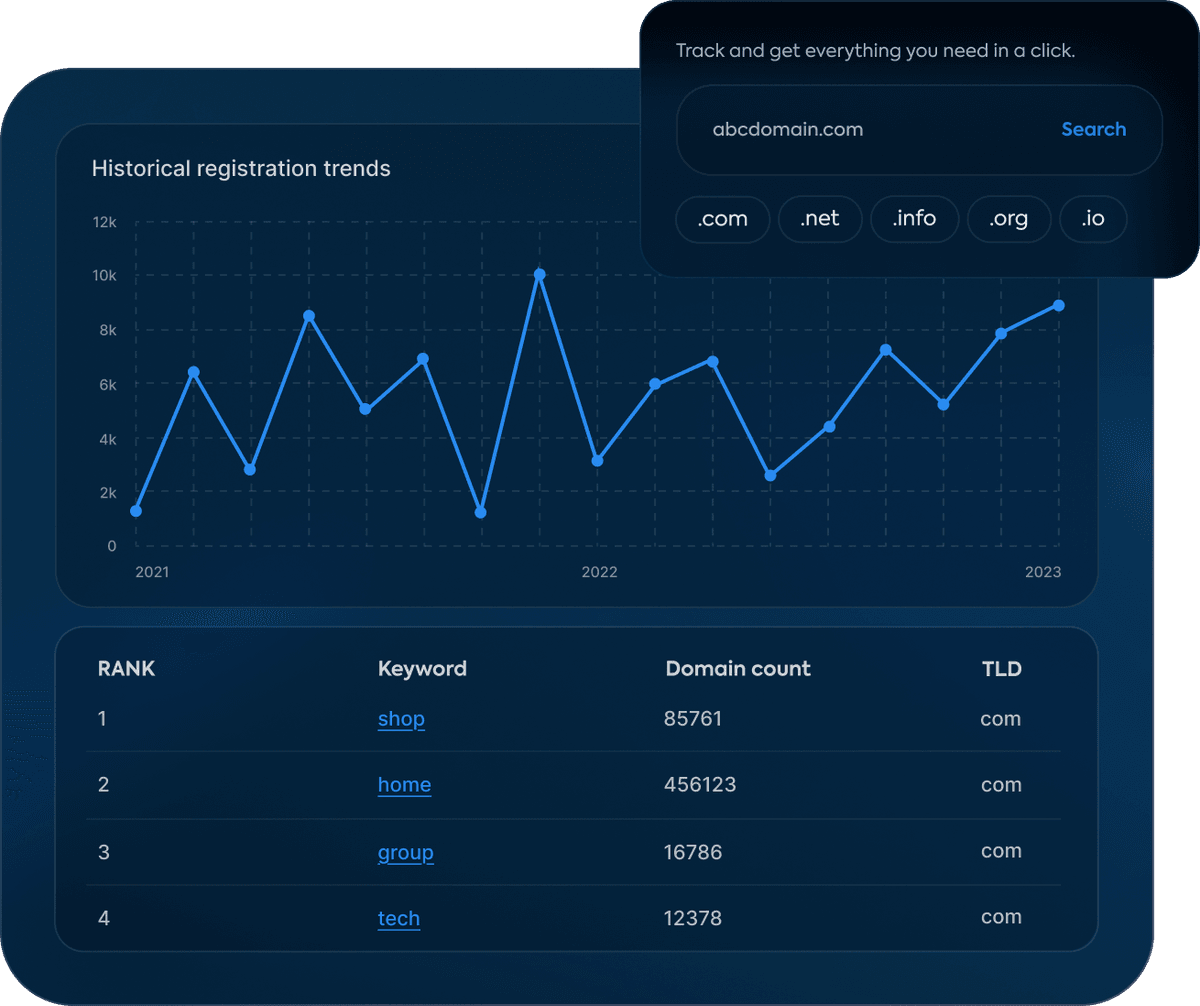Select the 2022 label on the chart axis
This screenshot has width=1200, height=1006.
[599, 572]
